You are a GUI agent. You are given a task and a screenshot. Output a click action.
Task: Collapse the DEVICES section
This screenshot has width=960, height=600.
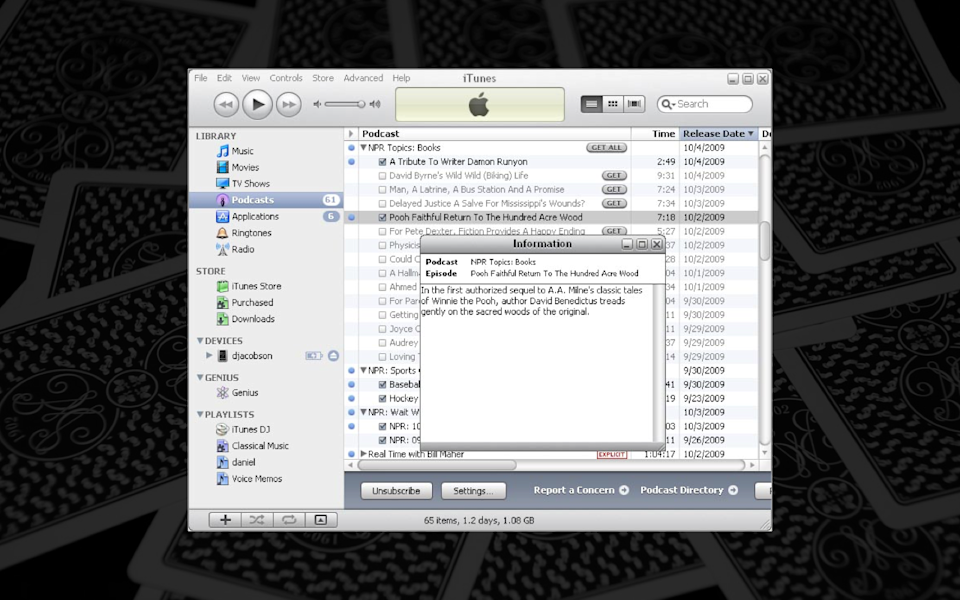pos(200,340)
